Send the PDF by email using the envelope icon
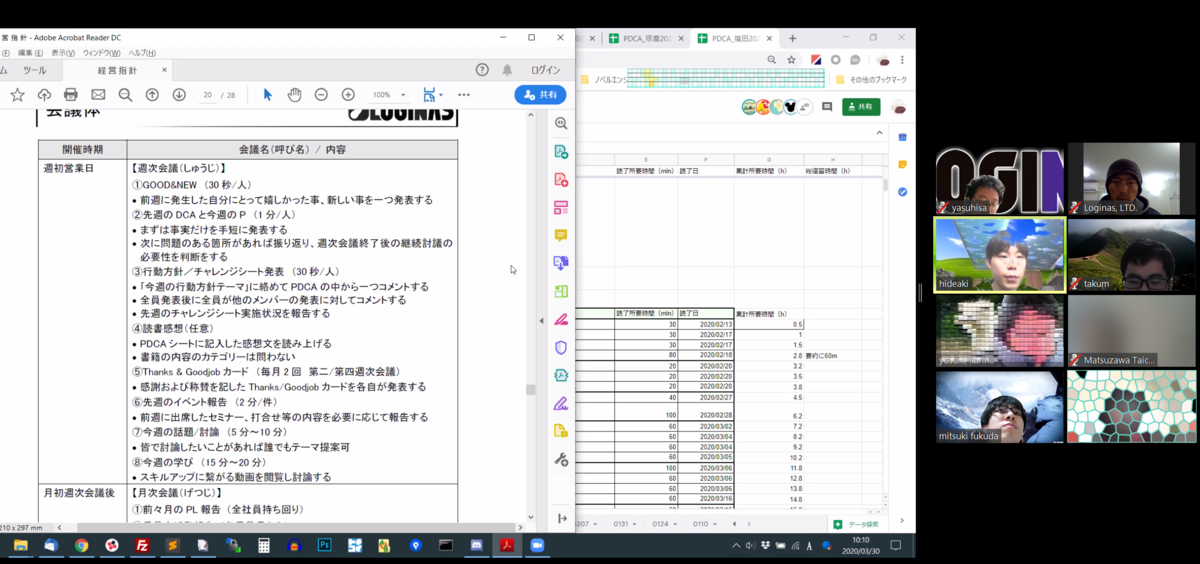Viewport: 1200px width, 564px height. [98, 95]
